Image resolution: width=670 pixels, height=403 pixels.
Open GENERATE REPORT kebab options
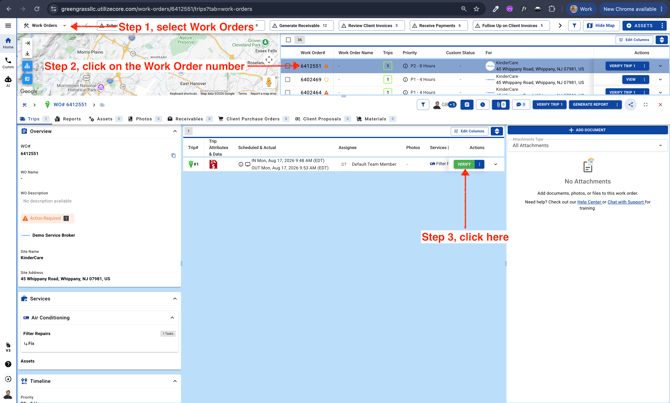pyautogui.click(x=617, y=105)
